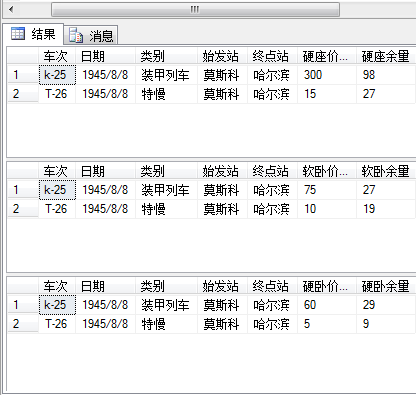Click the 硬座余量 column header
416x395 pixels.
tap(386, 56)
